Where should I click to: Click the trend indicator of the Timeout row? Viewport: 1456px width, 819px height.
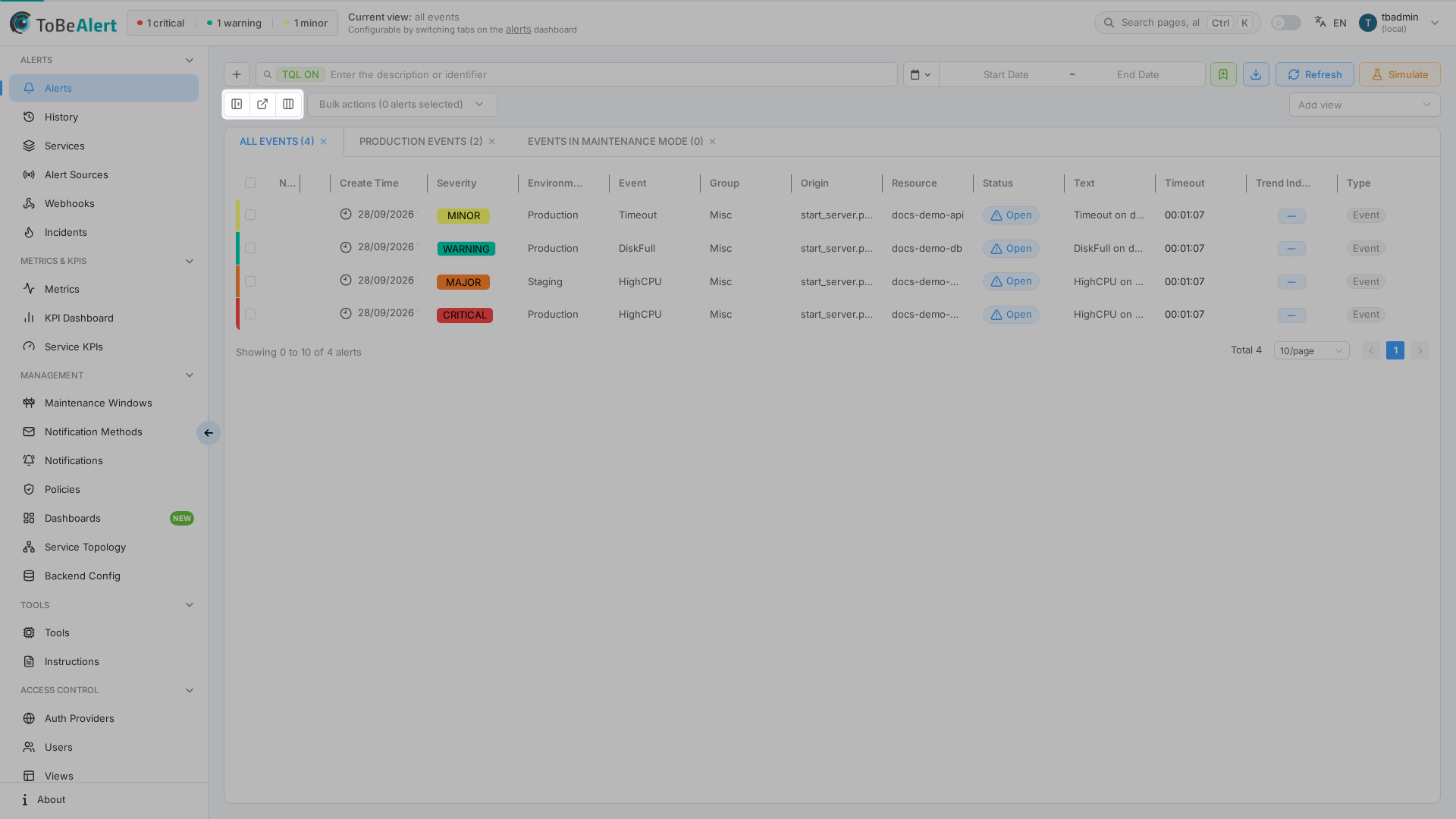pyautogui.click(x=1291, y=216)
